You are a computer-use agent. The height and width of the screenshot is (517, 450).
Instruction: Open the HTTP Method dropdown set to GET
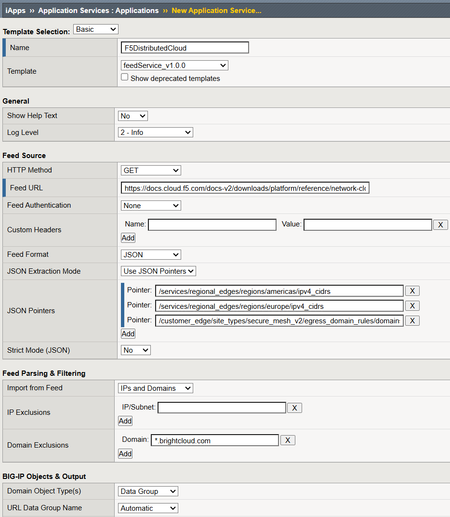(x=151, y=170)
